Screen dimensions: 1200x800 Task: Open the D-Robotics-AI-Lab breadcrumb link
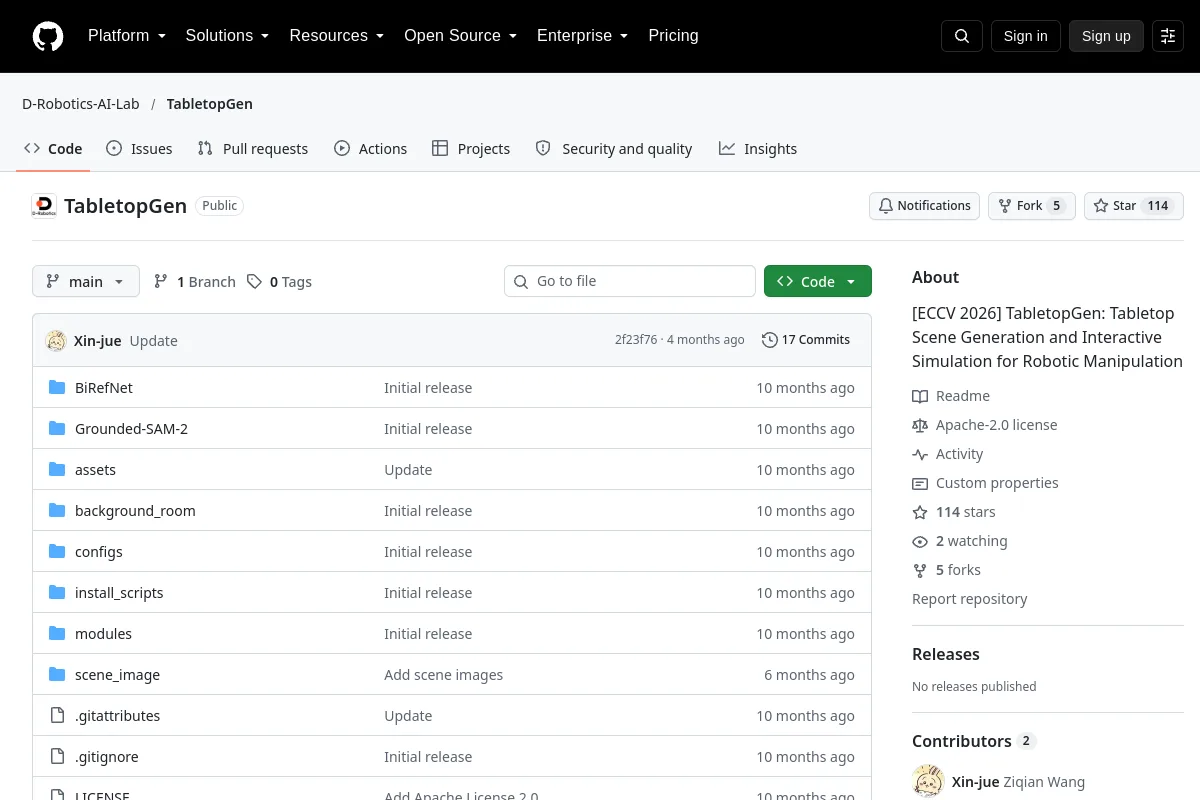81,104
